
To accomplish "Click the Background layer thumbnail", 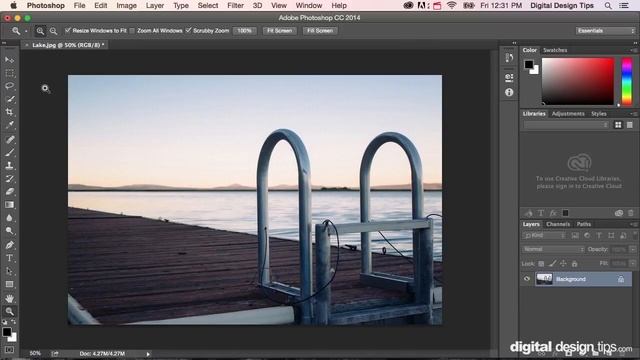I will click(544, 279).
